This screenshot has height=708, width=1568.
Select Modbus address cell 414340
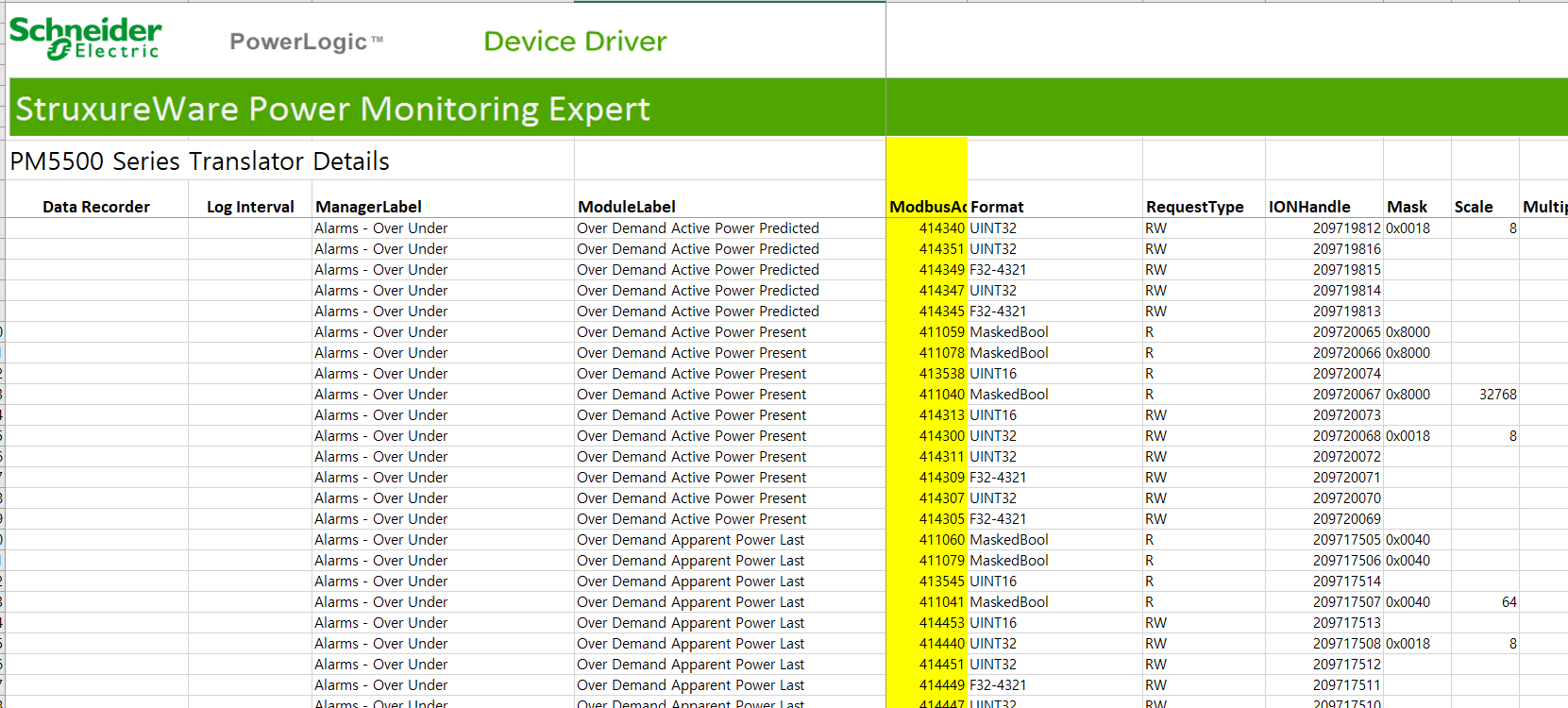[x=927, y=228]
